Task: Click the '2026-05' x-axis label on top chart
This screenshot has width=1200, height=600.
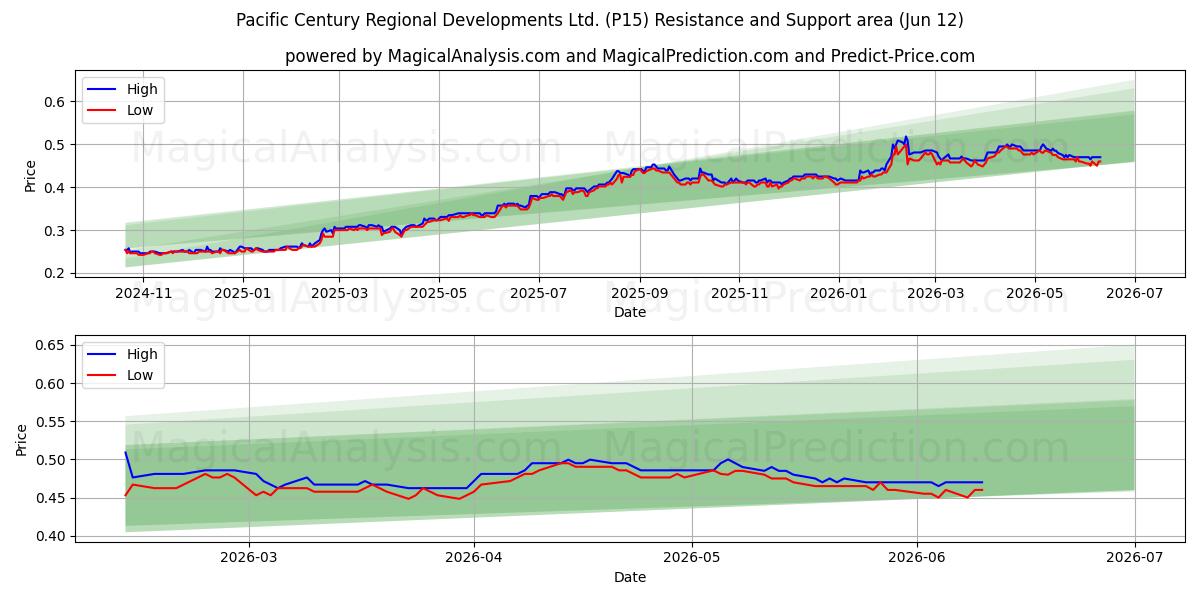Action: coord(1034,294)
